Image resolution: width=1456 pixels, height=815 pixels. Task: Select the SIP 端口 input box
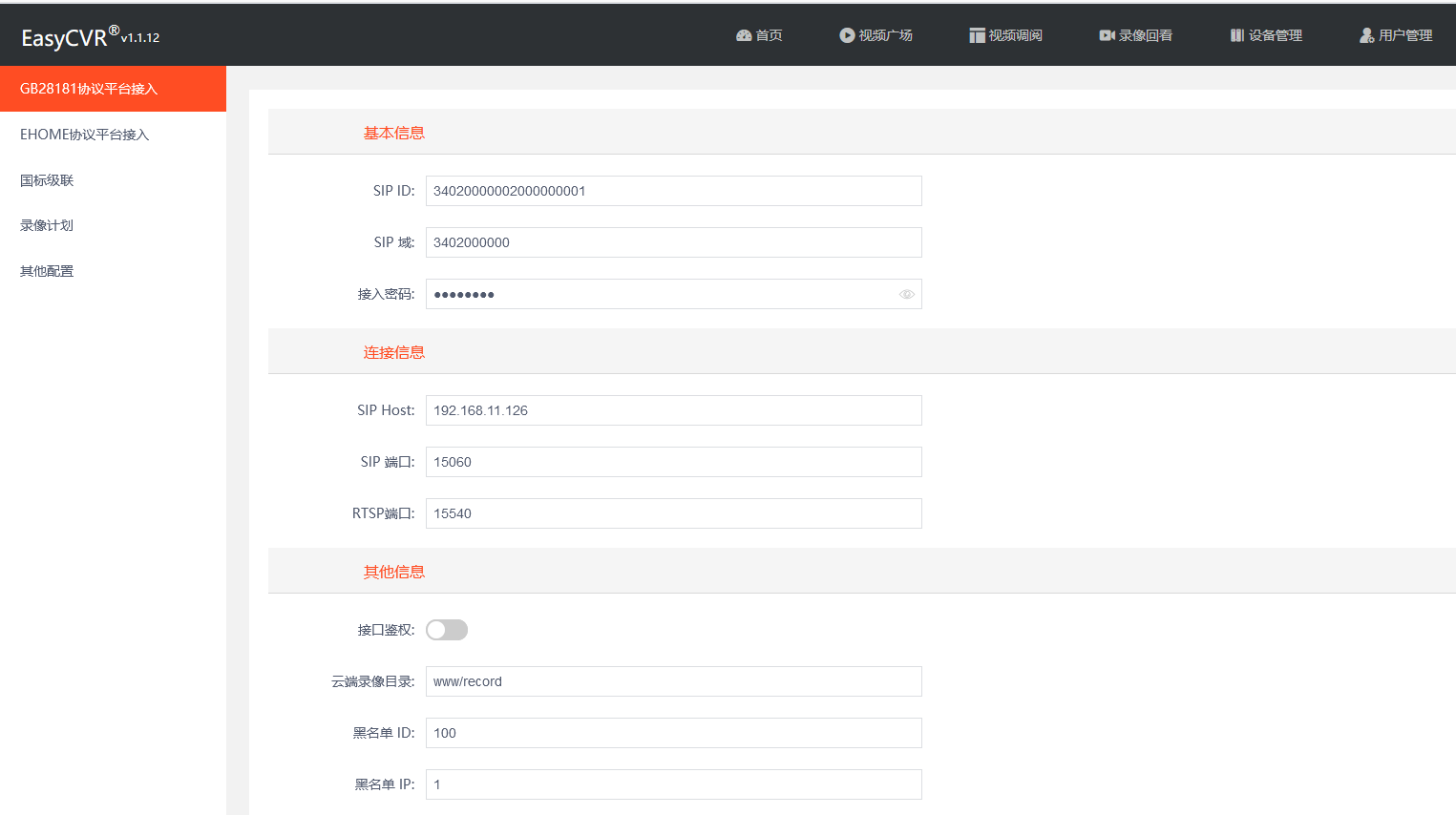(x=673, y=462)
